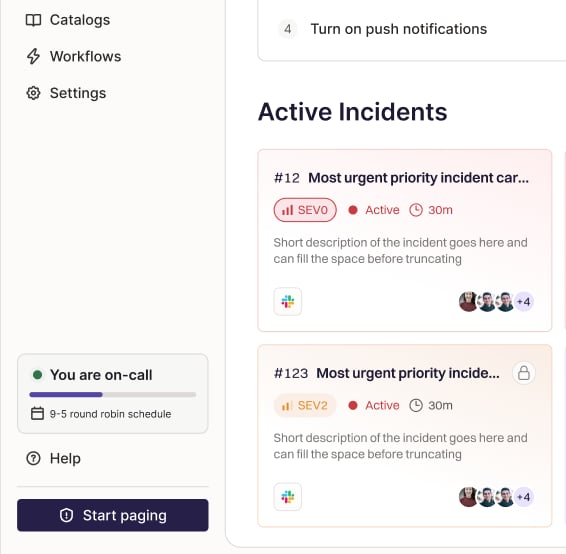
Task: Open the You are on-call card
Action: click(x=113, y=393)
